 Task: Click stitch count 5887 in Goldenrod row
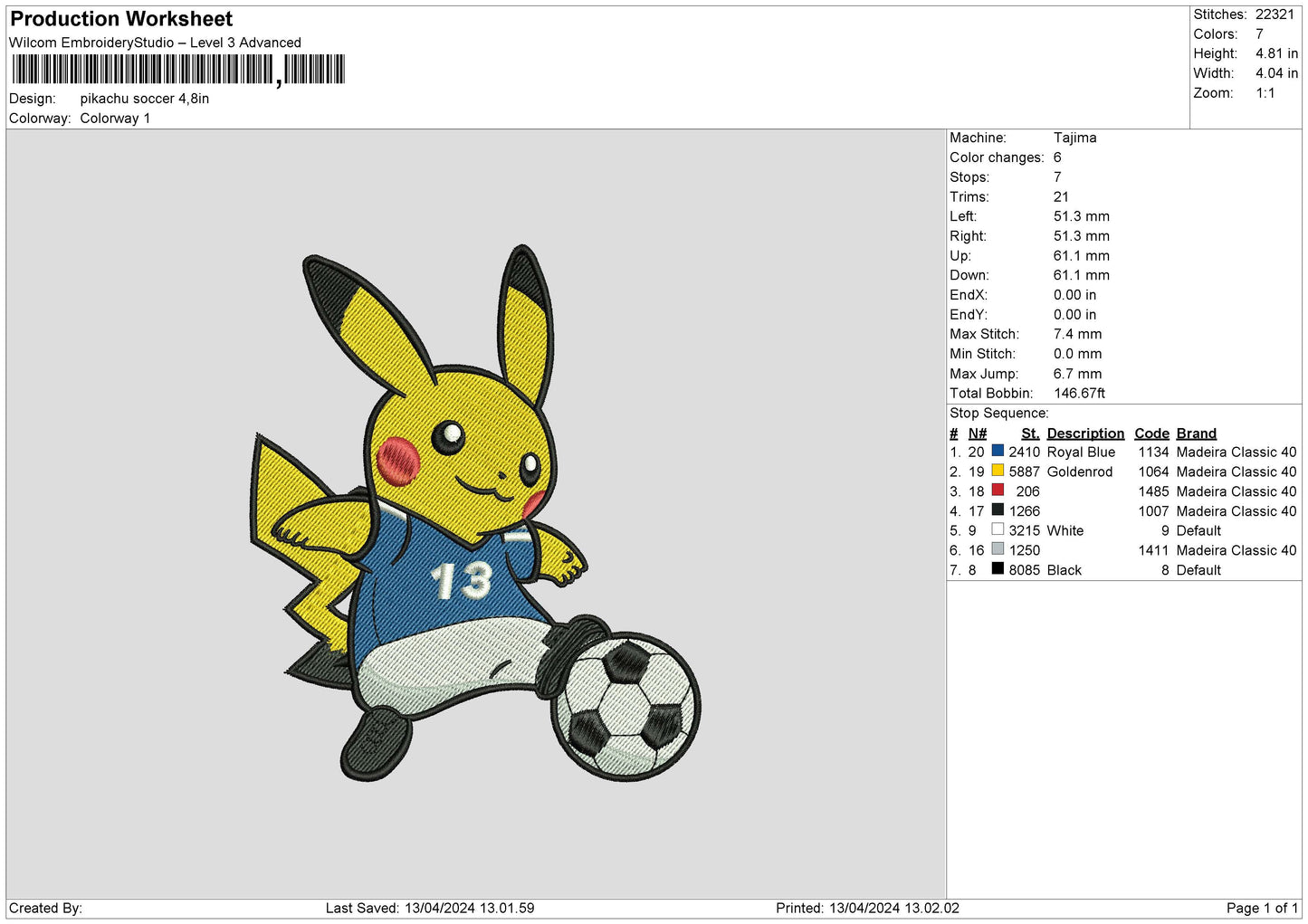point(1024,472)
